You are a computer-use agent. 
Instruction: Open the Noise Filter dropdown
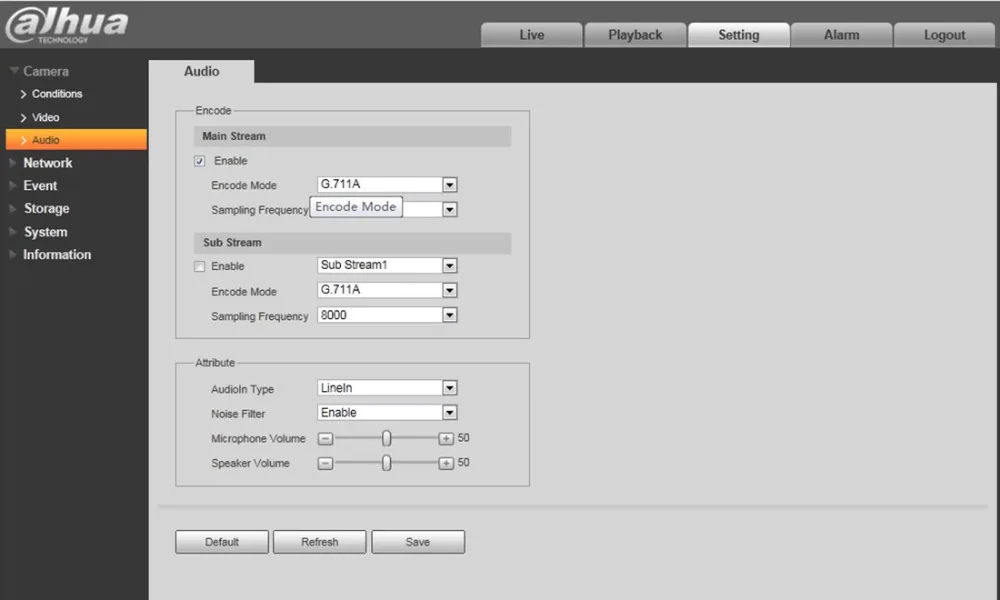387,413
